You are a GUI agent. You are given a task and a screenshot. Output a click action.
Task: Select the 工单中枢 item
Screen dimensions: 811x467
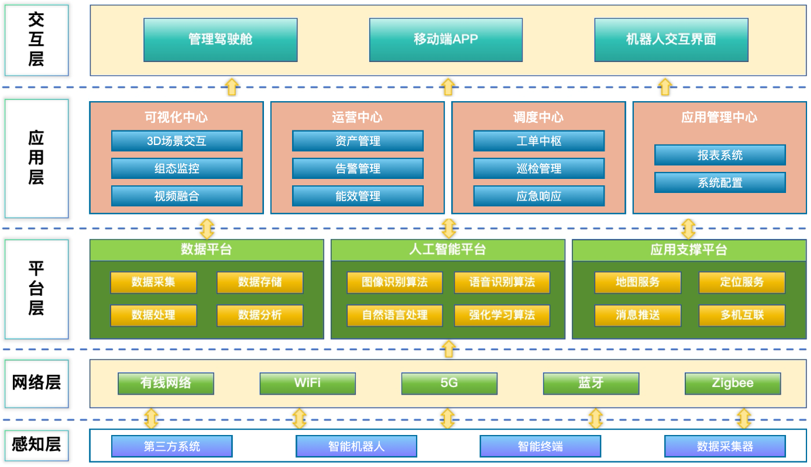539,141
